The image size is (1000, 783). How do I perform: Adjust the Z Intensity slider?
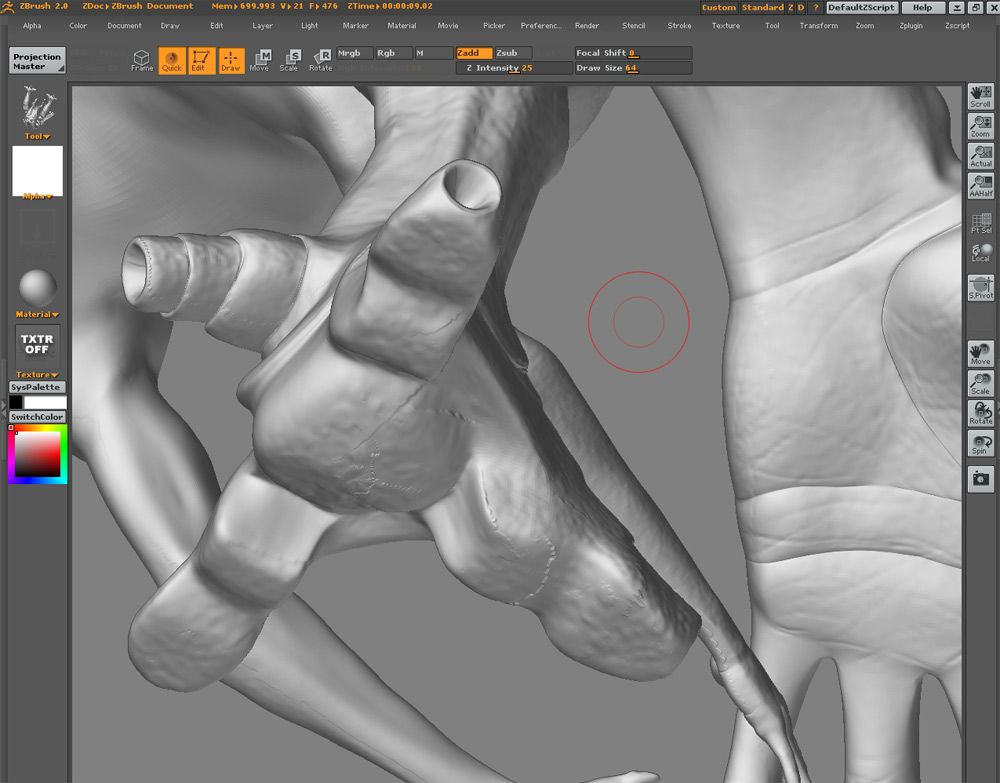click(x=513, y=68)
